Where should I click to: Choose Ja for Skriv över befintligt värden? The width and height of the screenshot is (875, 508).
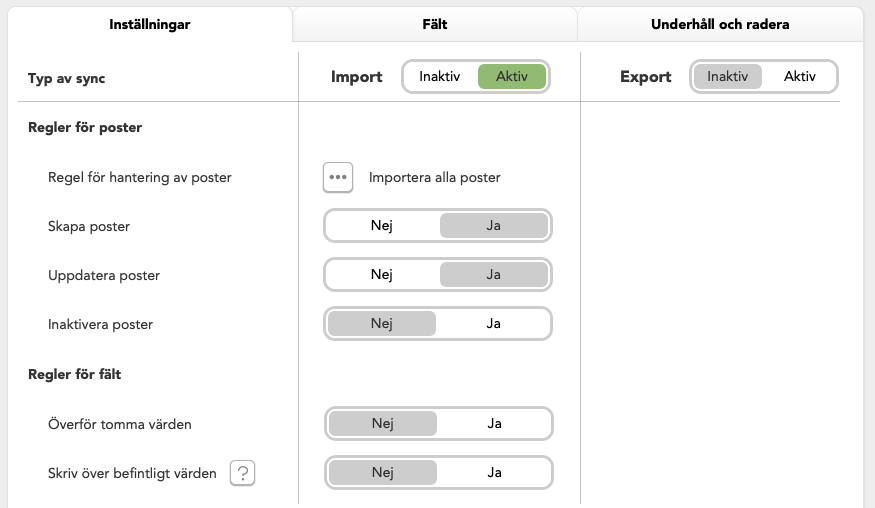(x=494, y=473)
